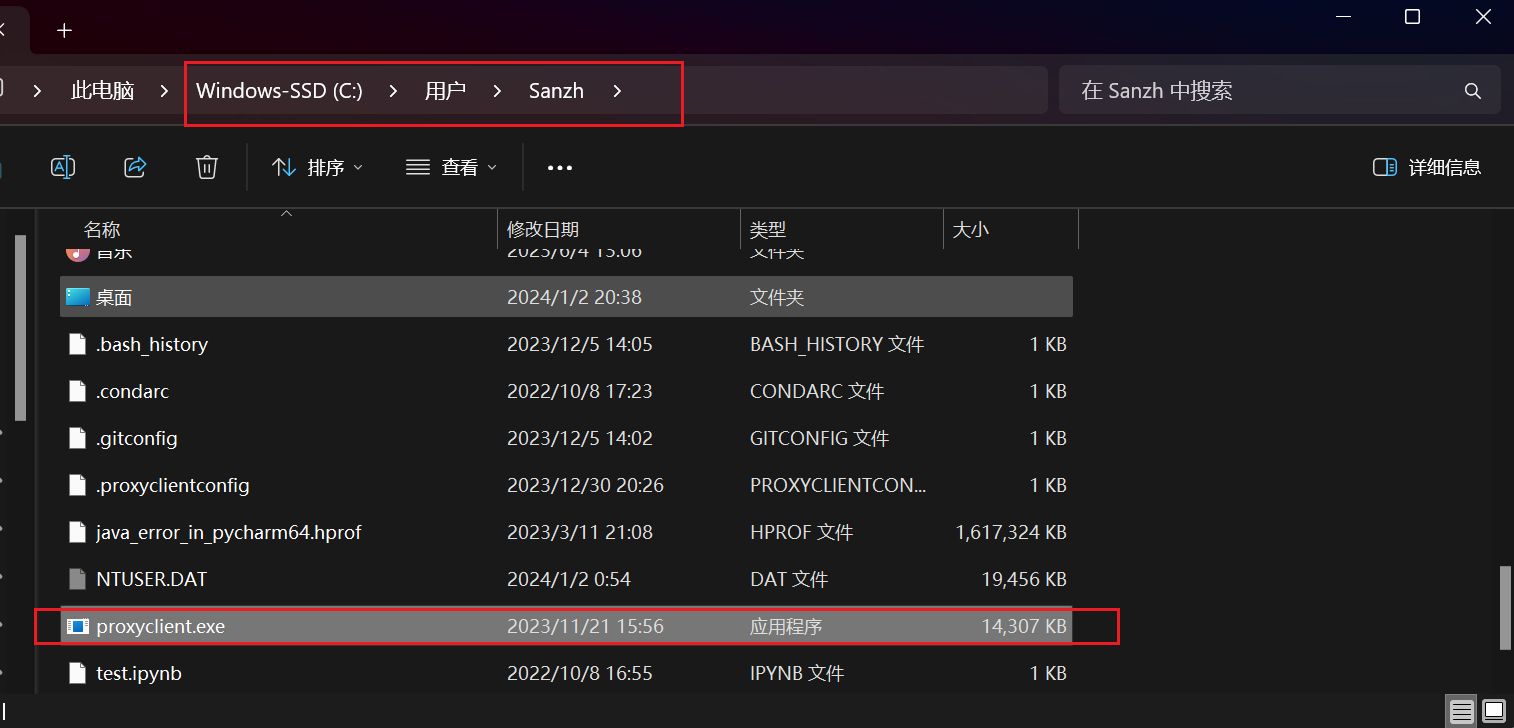Click the search magnifier icon
Viewport: 1514px width, 728px height.
pyautogui.click(x=1472, y=91)
